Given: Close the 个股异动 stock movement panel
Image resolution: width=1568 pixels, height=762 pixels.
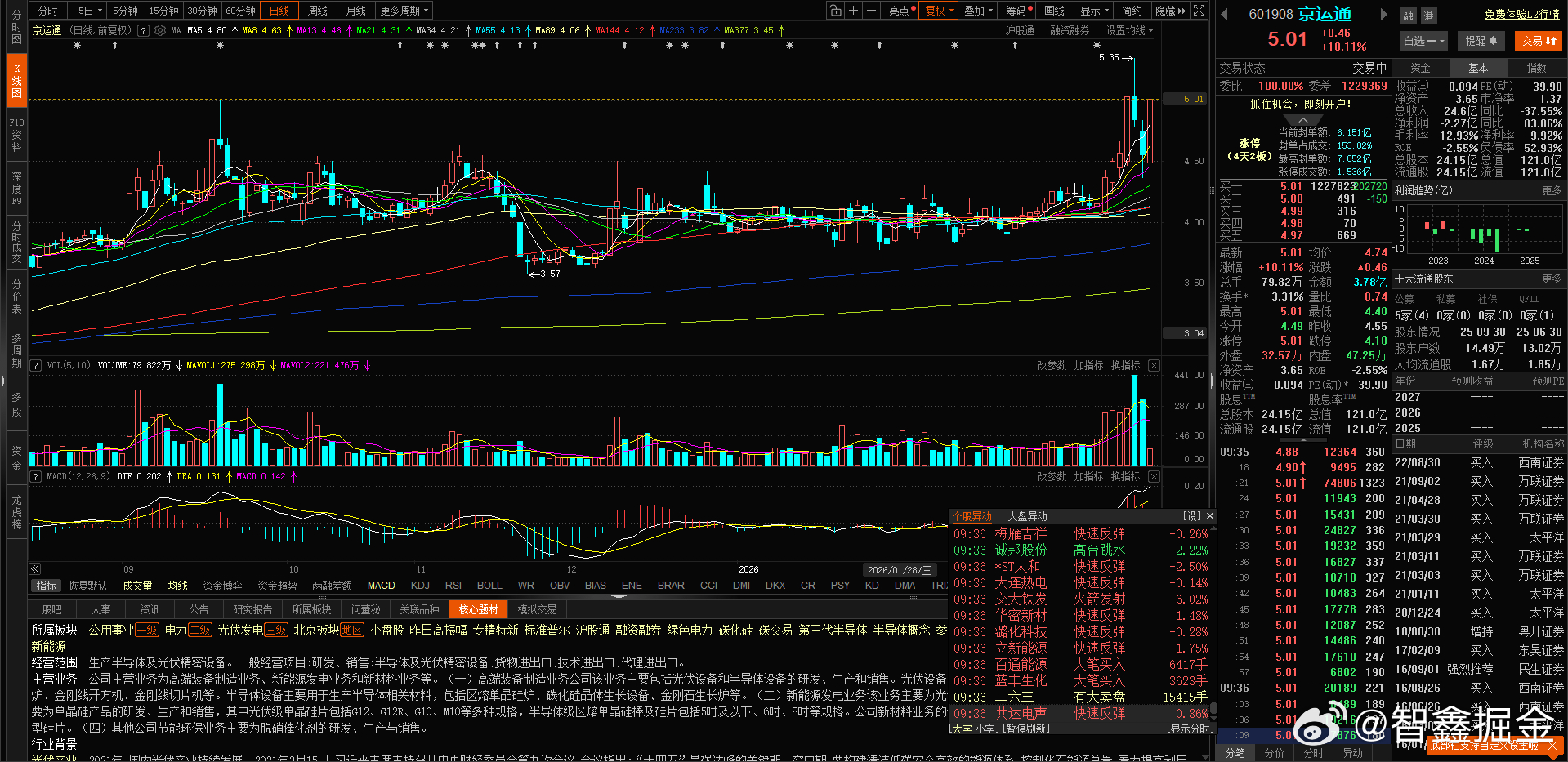Looking at the screenshot, I should (x=1210, y=515).
